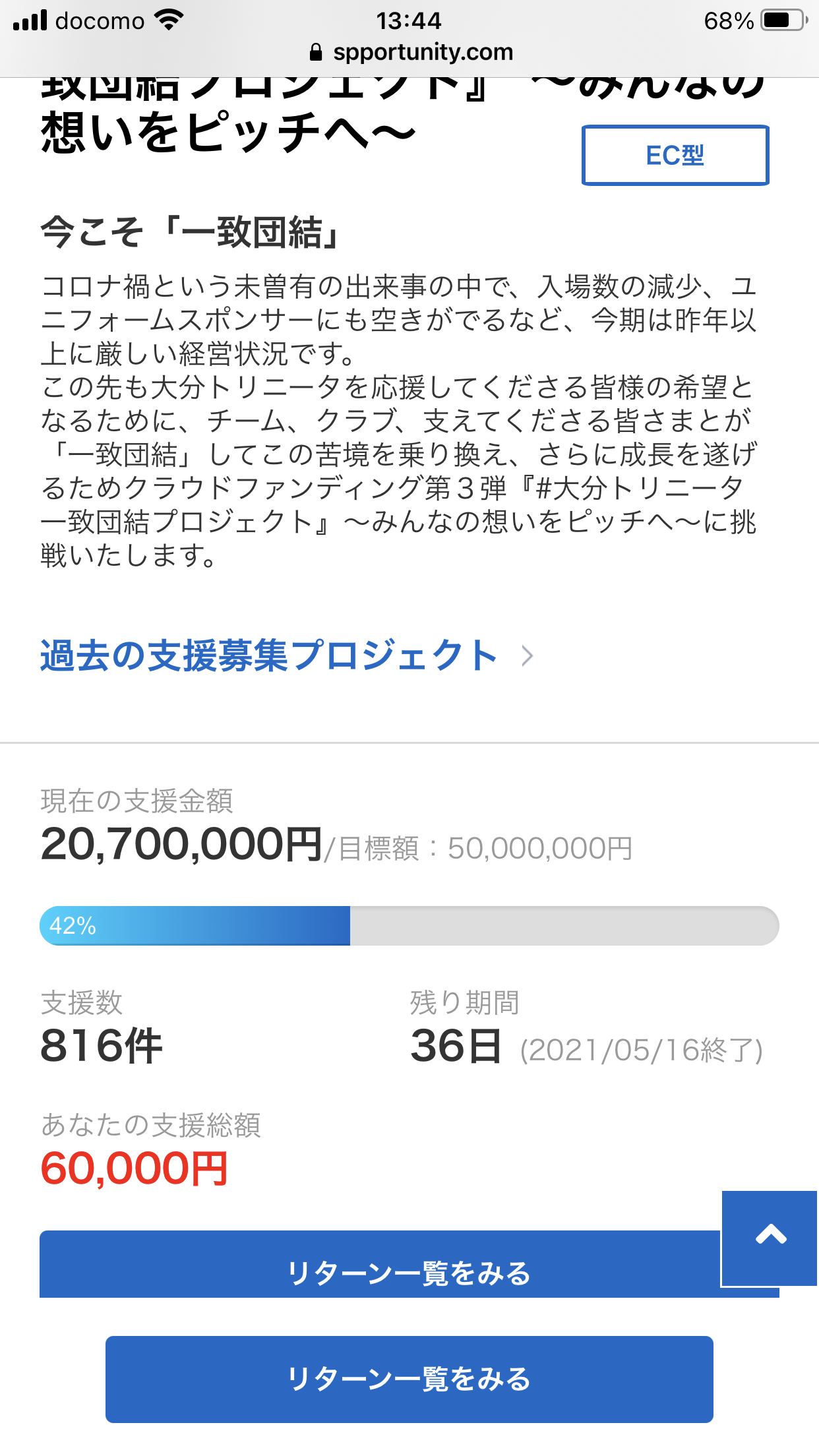This screenshot has height=1456, width=819.
Task: Tap the 目標額 50,000,000円 goal text
Action: click(x=485, y=849)
